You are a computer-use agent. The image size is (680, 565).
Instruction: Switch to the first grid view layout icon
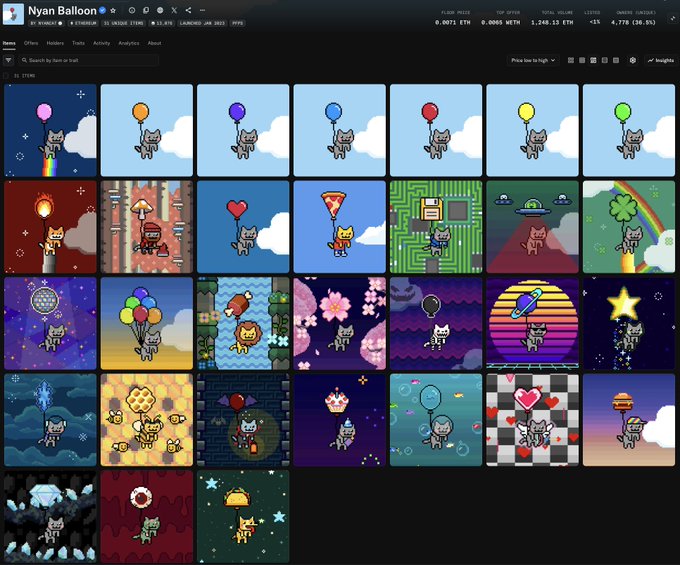[x=571, y=60]
